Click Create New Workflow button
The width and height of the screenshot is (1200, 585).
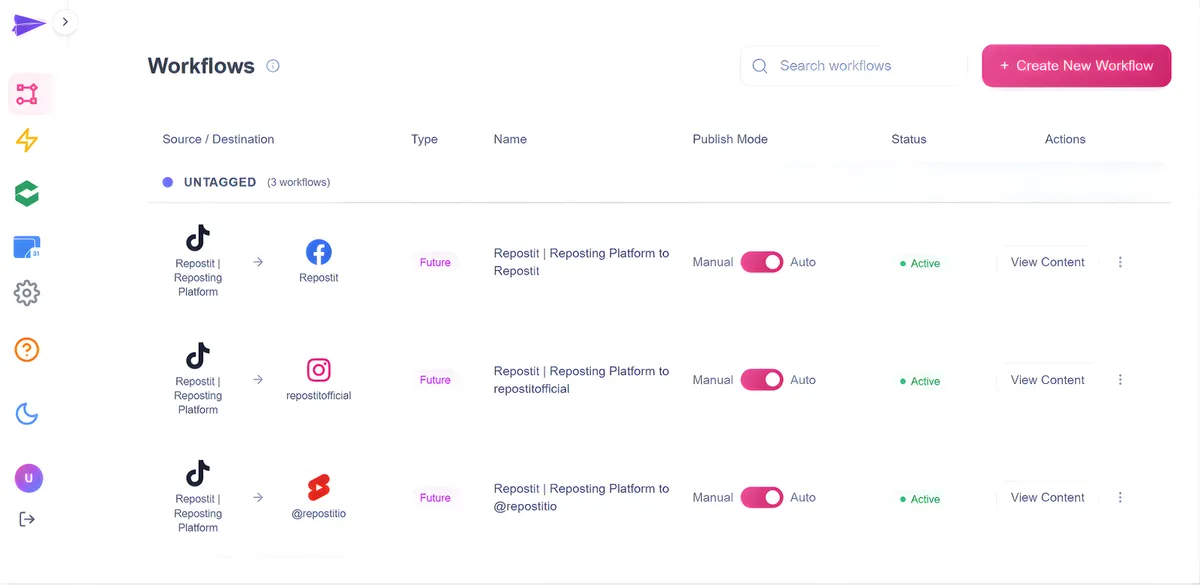click(x=1076, y=66)
